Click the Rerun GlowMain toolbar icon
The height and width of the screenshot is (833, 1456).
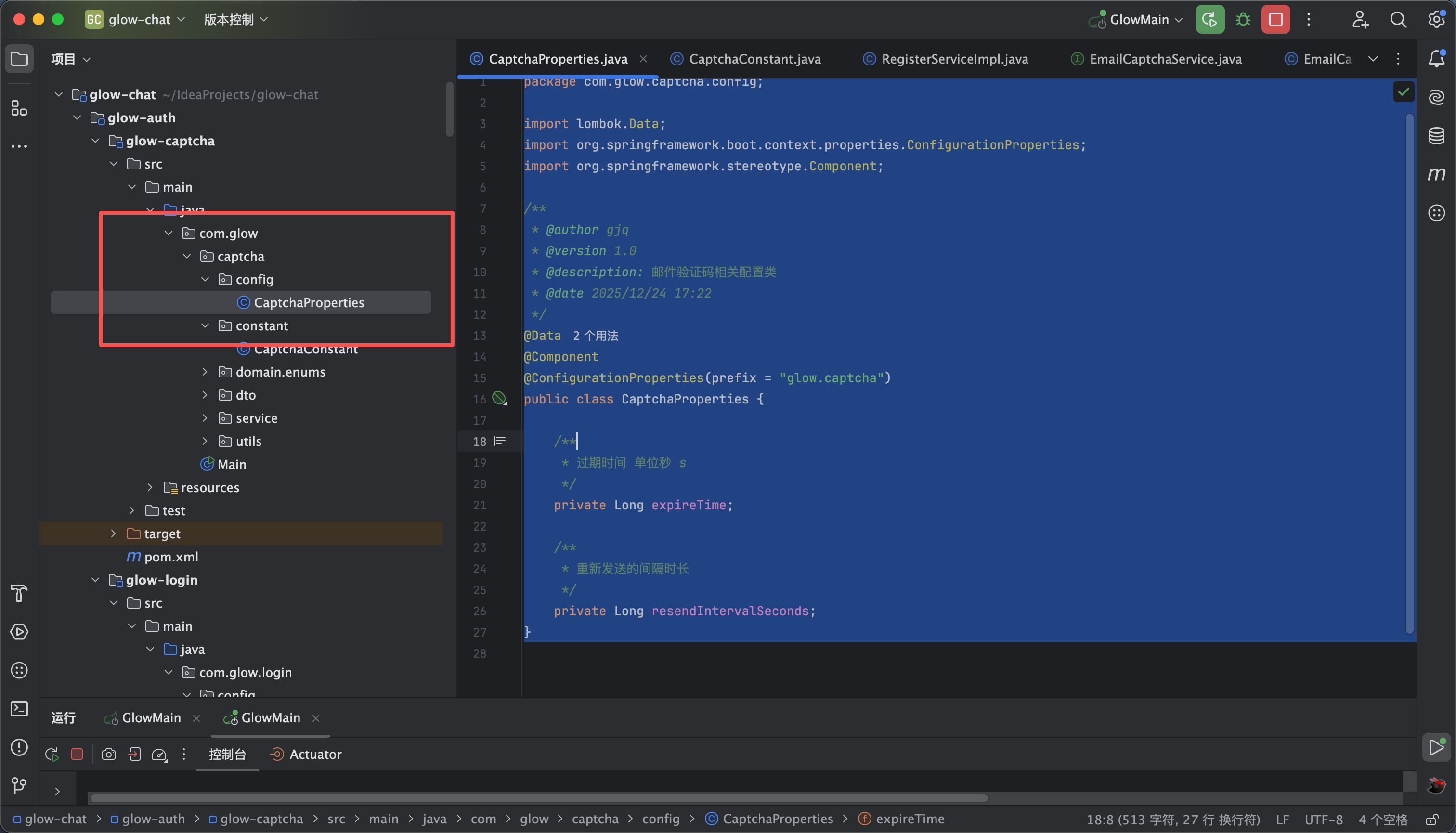[1209, 19]
